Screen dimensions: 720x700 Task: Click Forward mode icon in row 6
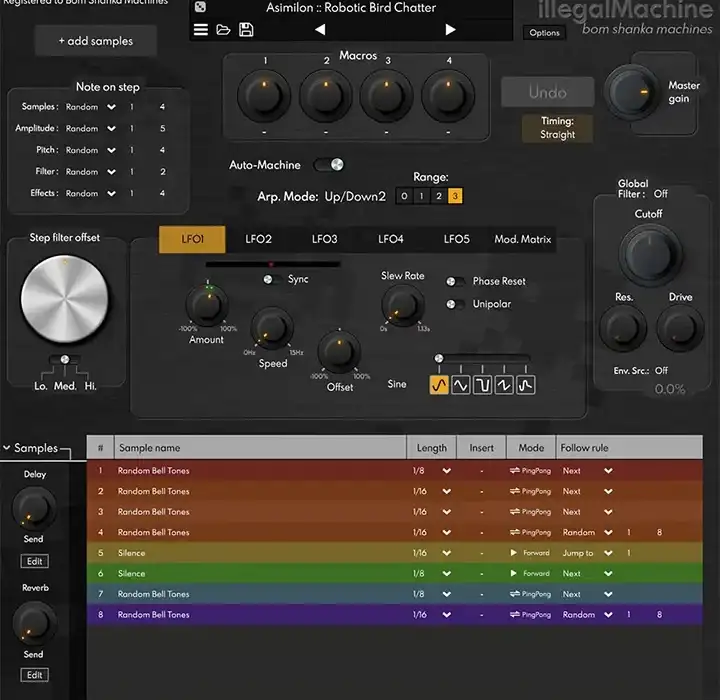[514, 573]
